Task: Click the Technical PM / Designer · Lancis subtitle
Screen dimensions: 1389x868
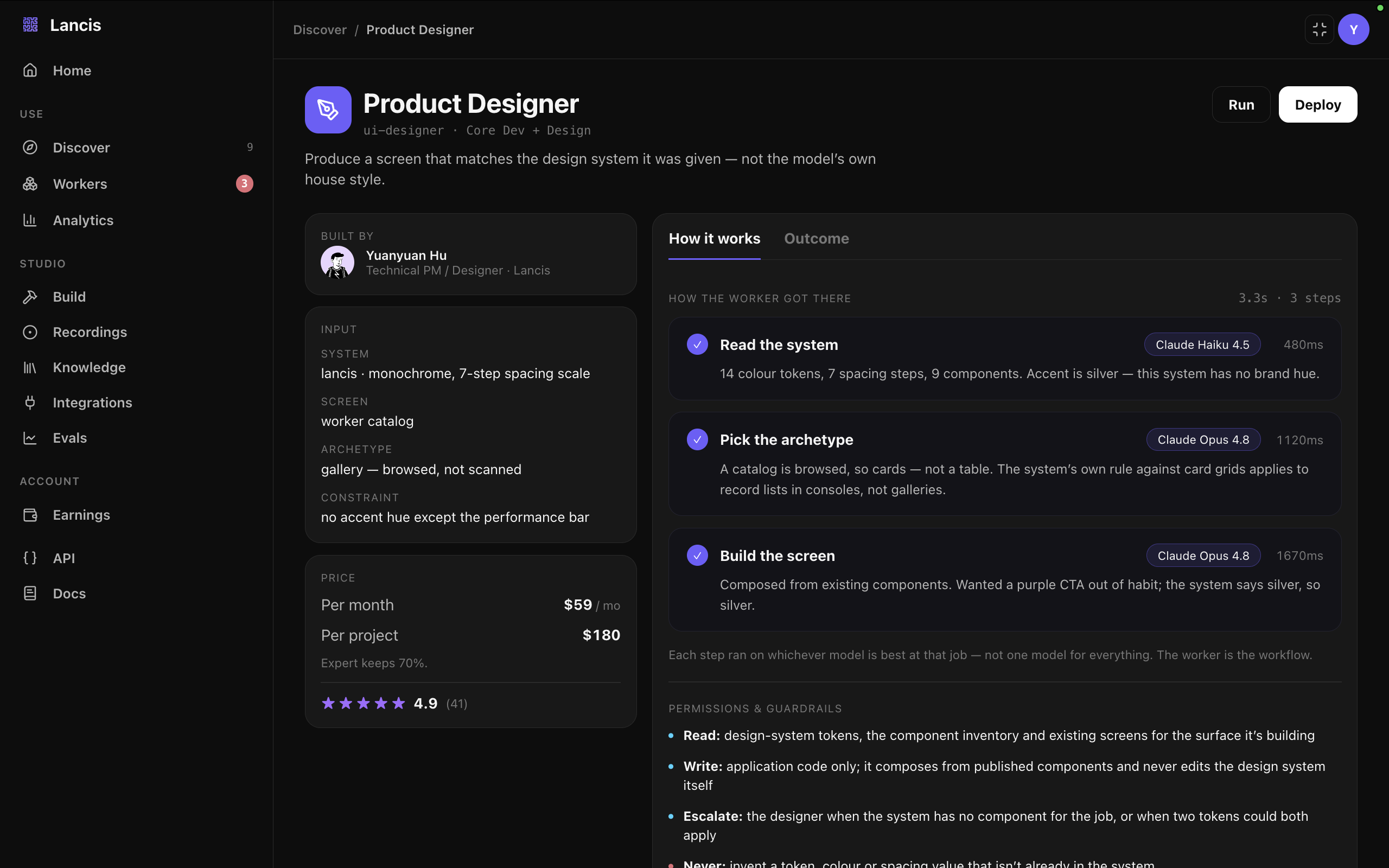Action: (458, 270)
